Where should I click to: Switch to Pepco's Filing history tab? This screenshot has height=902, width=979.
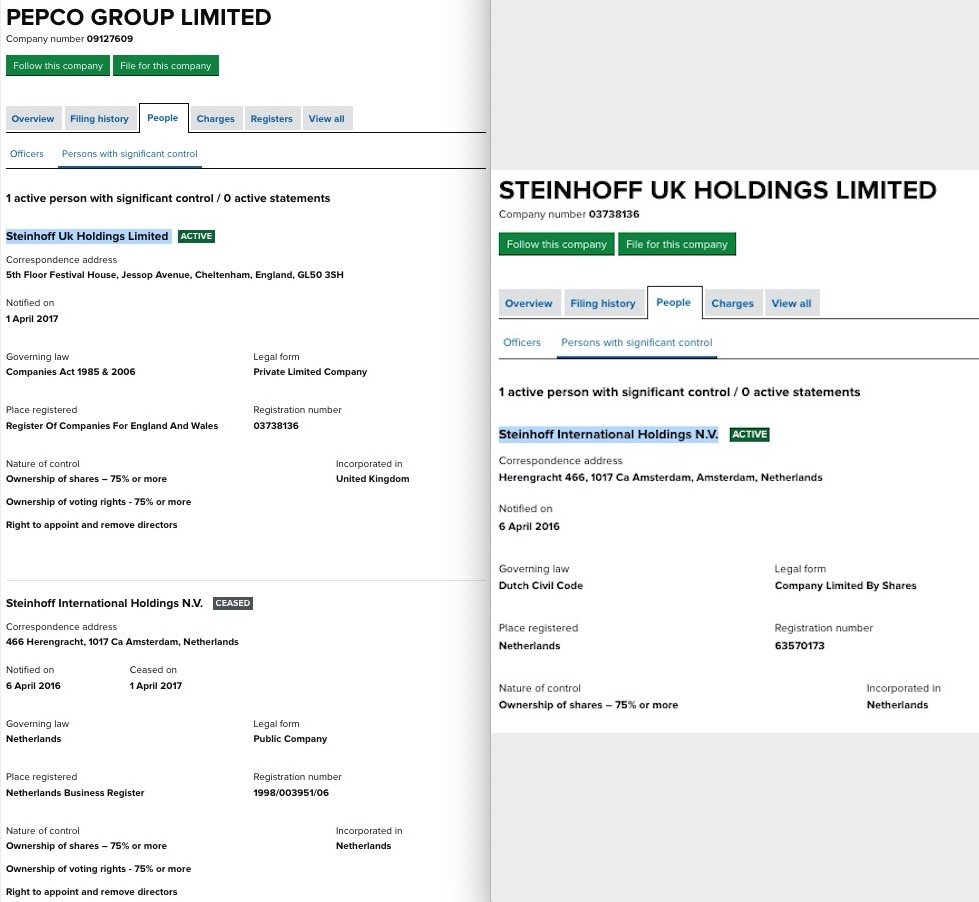click(99, 118)
